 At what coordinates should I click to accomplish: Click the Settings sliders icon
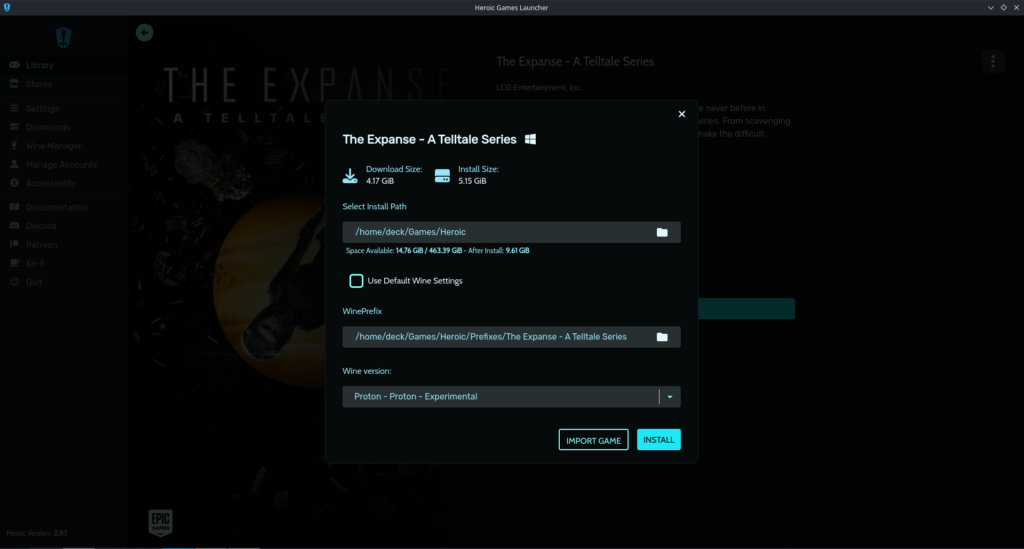(14, 108)
